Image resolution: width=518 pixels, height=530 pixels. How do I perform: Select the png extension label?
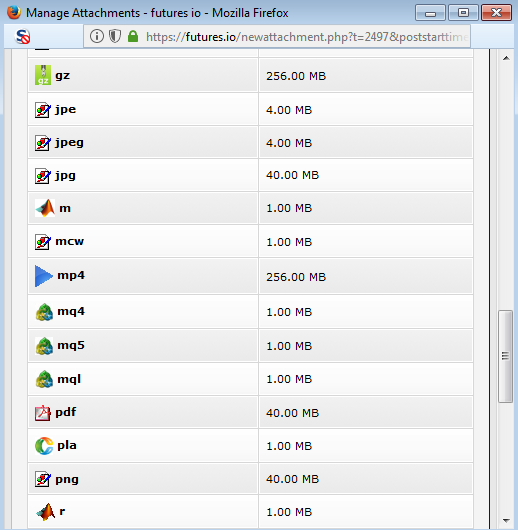67,480
